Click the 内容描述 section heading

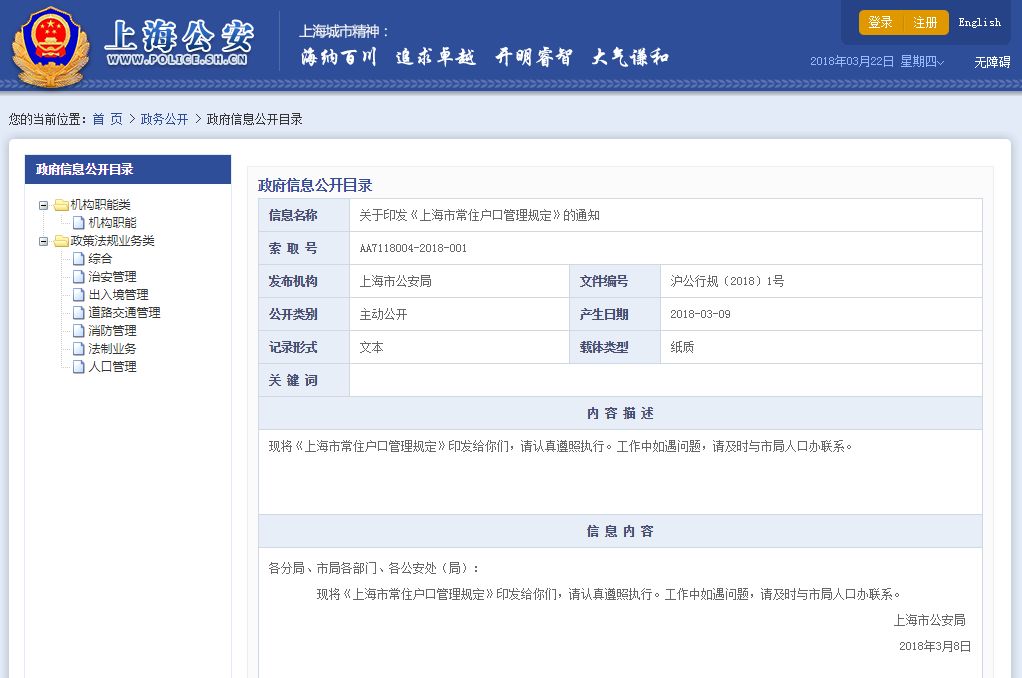620,413
